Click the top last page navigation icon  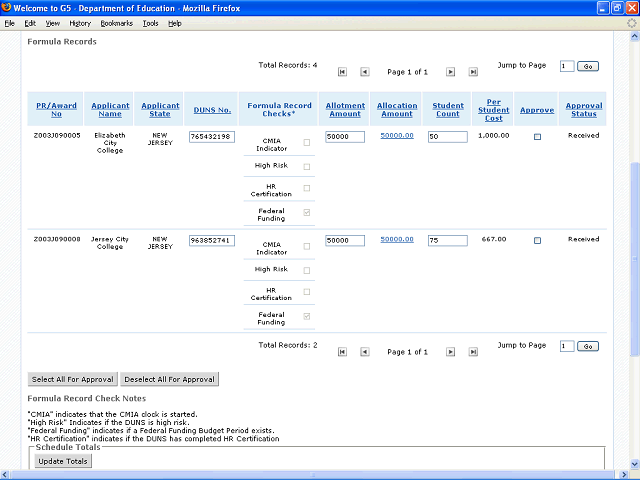coord(473,72)
